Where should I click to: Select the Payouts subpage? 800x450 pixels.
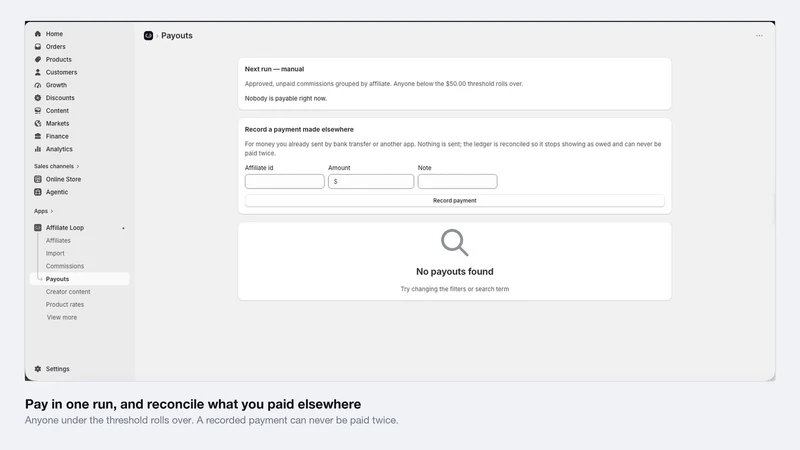pyautogui.click(x=80, y=279)
